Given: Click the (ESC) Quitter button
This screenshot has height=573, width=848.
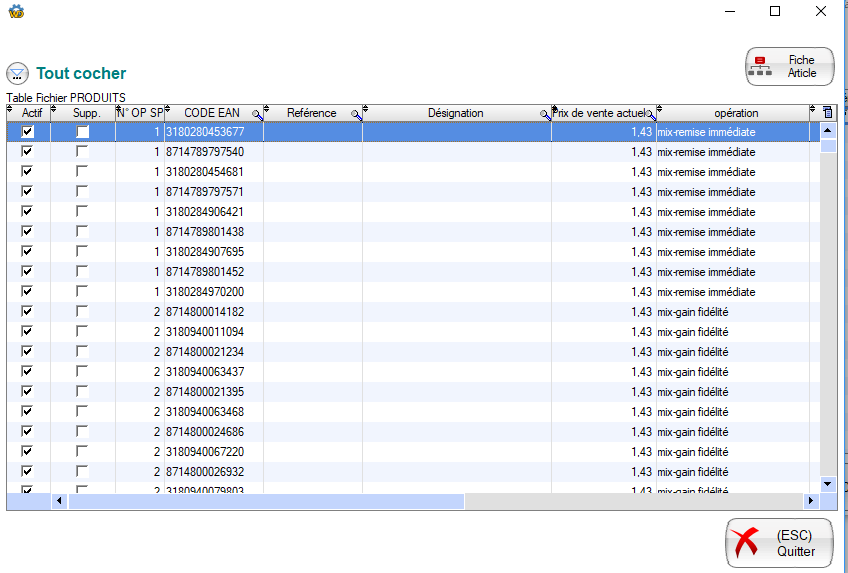Looking at the screenshot, I should 778,543.
